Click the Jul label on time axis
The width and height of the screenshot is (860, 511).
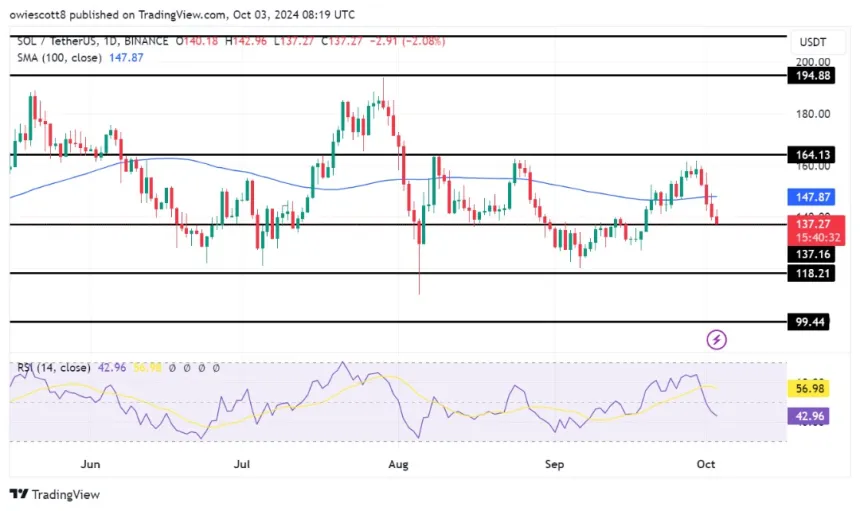(242, 464)
